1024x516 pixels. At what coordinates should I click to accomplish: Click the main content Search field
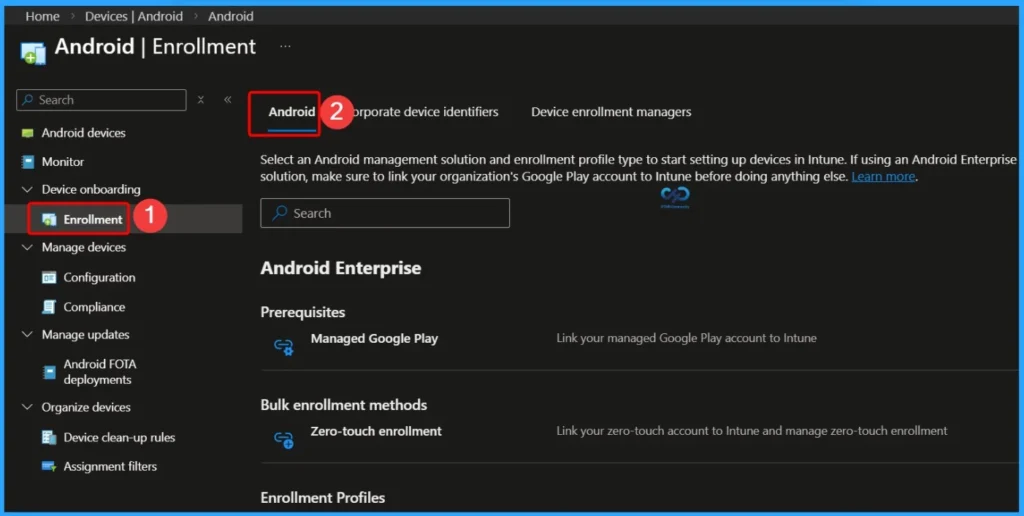(385, 213)
